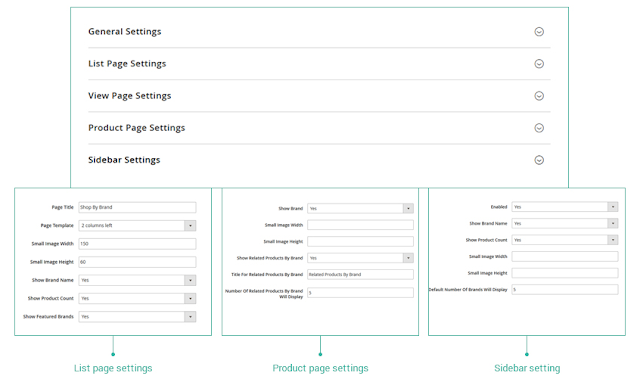Click the Show Related Products By Brand label
This screenshot has width=640, height=379.
point(270,258)
